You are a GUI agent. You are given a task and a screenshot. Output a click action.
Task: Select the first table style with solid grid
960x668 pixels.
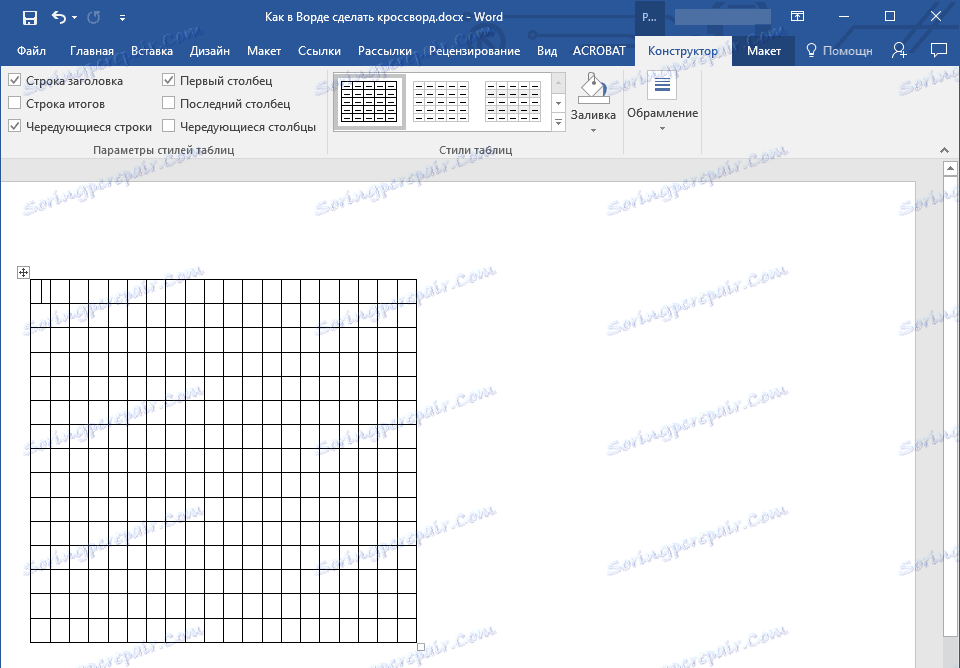[369, 102]
